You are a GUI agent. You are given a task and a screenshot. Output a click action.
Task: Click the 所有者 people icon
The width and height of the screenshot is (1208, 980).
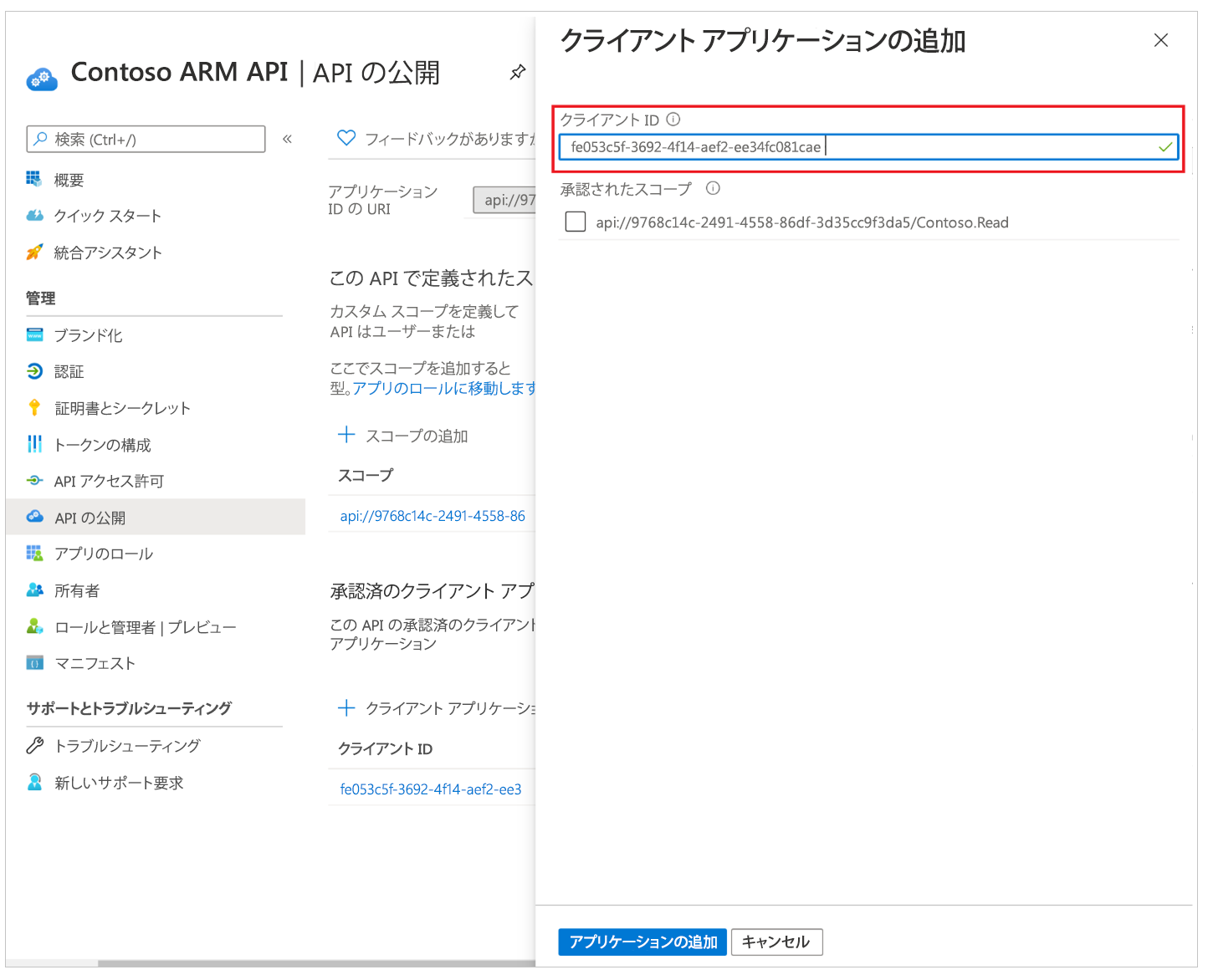point(34,590)
